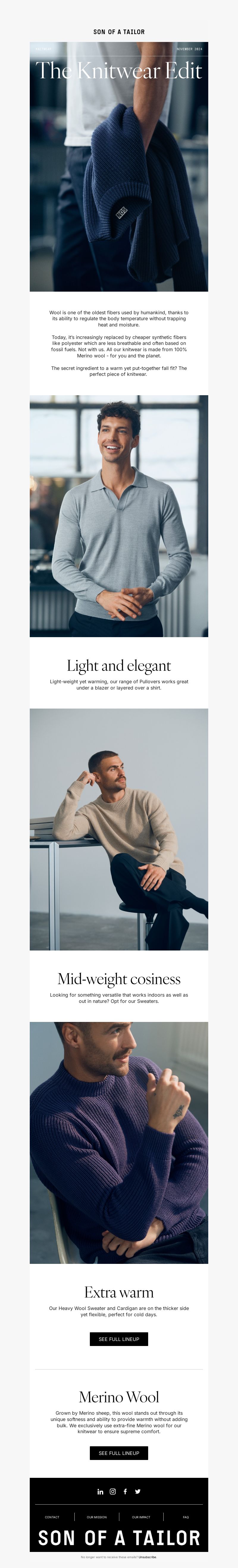Click the Mid-weight cosiness heading
The height and width of the screenshot is (1568, 238).
tap(119, 979)
